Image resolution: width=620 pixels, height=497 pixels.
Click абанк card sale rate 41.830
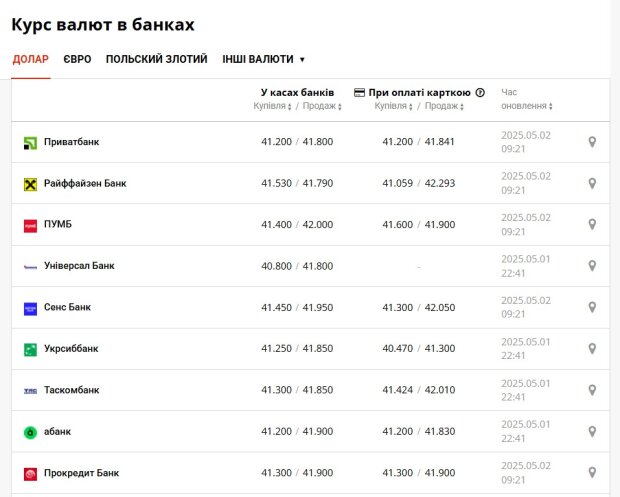pyautogui.click(x=440, y=431)
